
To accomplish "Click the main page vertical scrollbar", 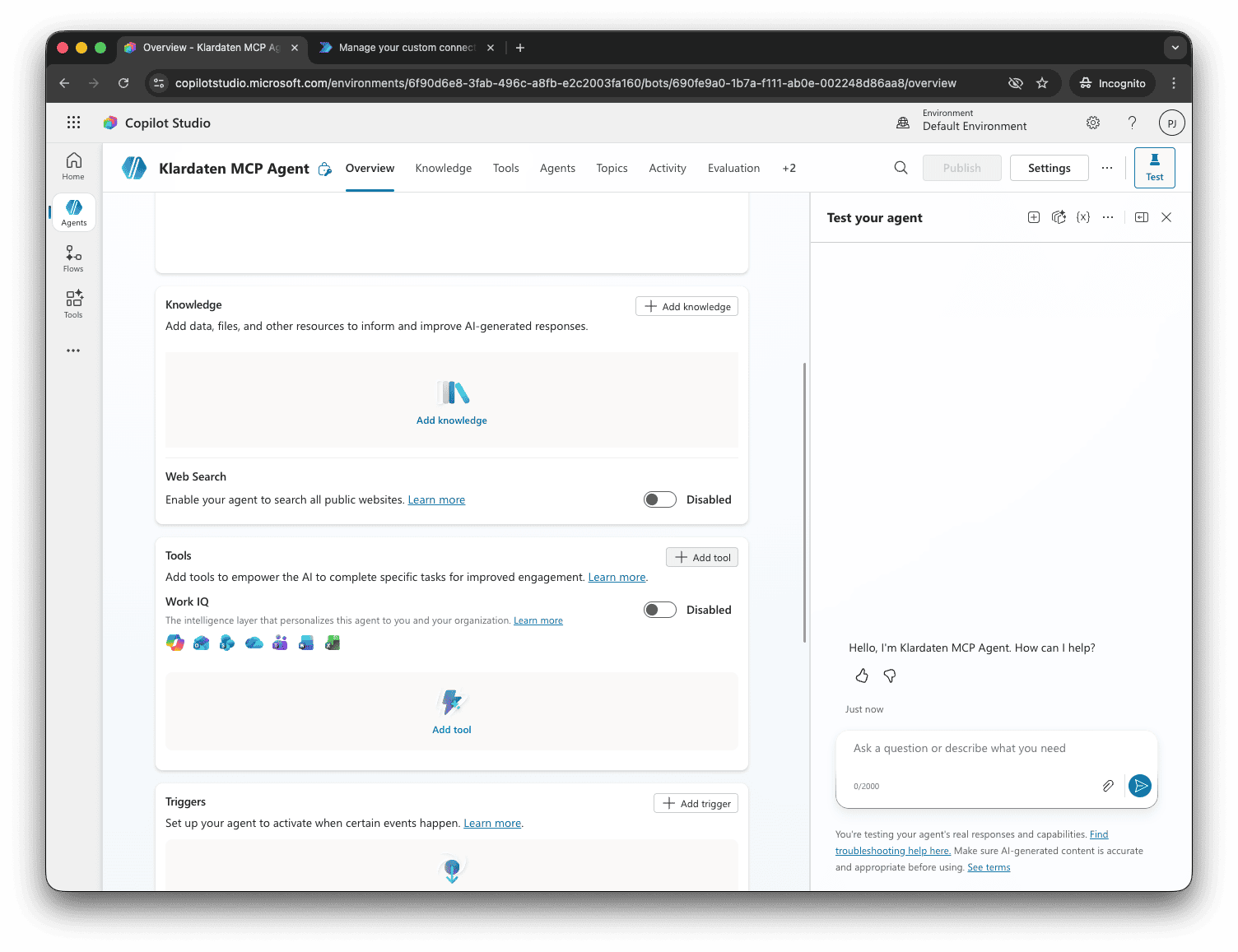I will point(804,502).
